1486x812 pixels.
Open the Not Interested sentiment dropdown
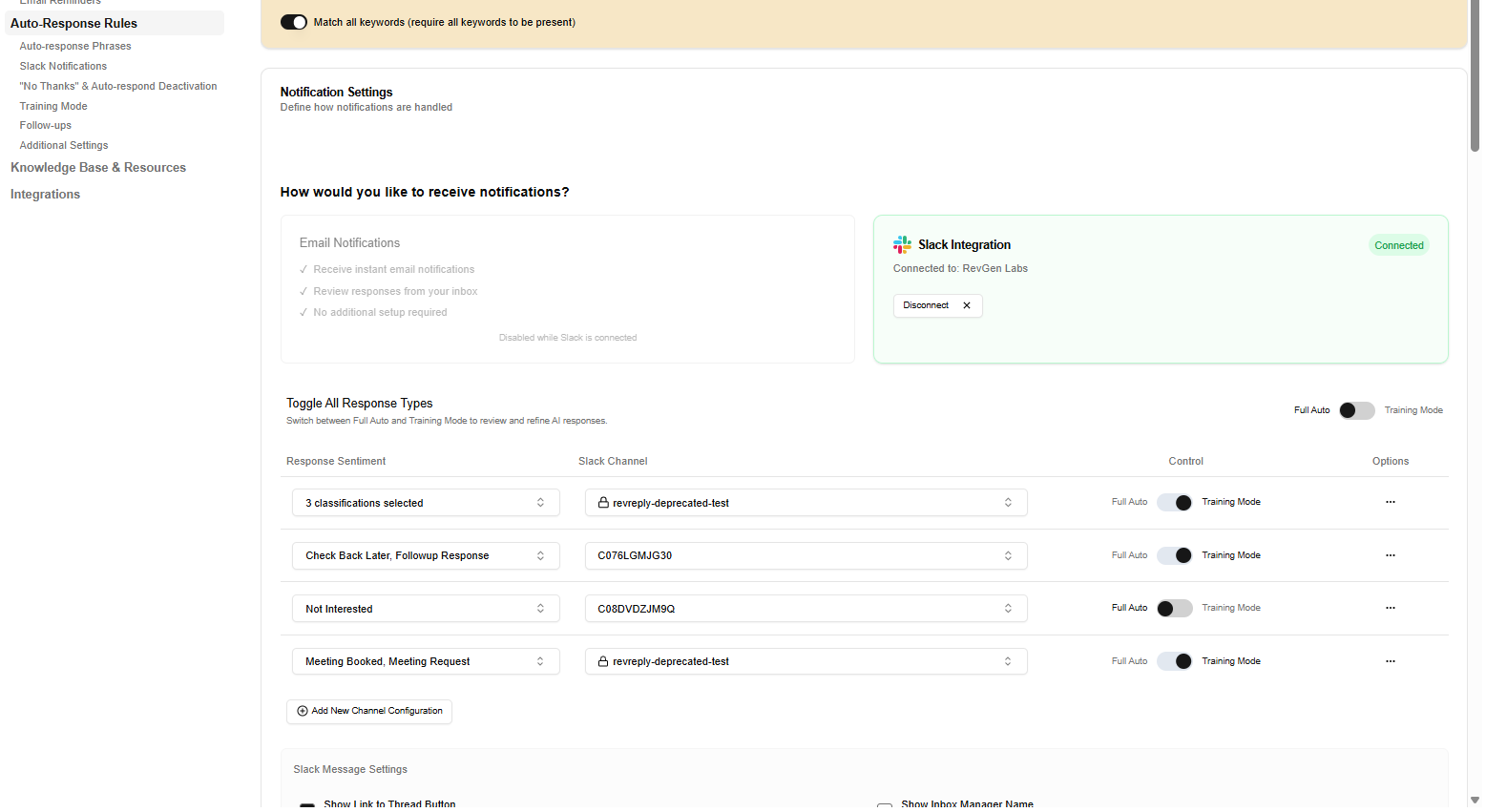click(x=426, y=609)
